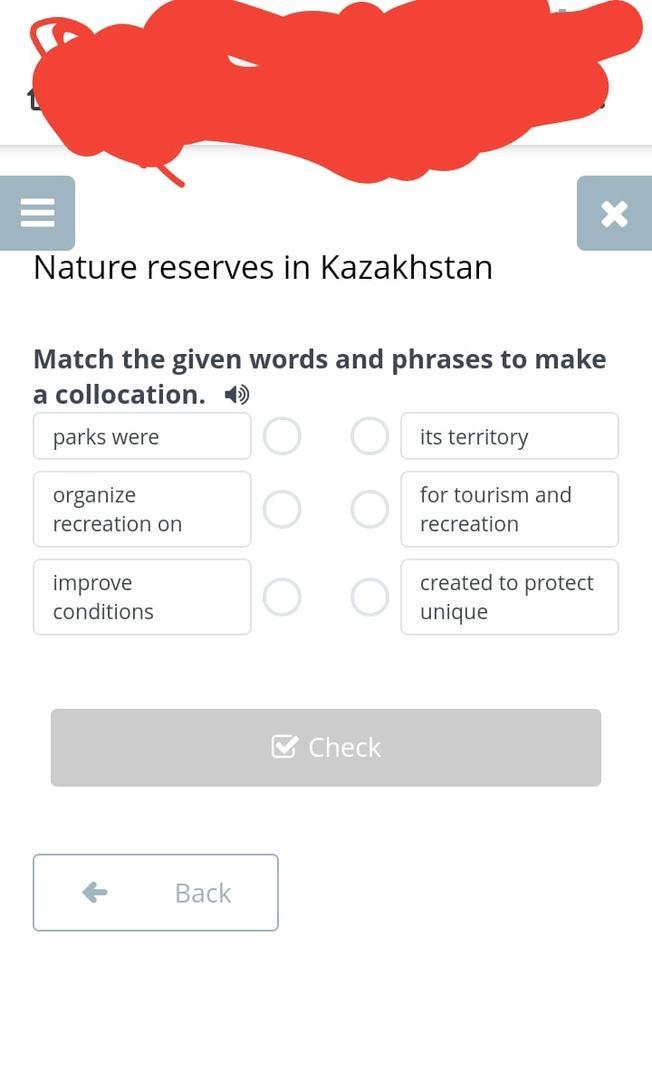This screenshot has height=1080, width=652.
Task: Click the 'improve conditions' phrase box
Action: (x=141, y=597)
